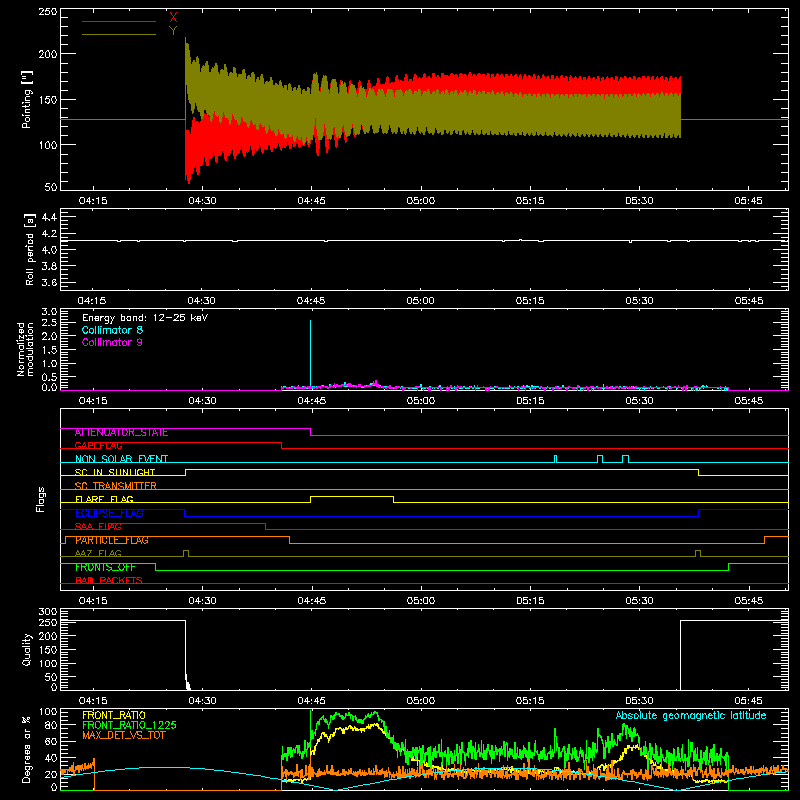The height and width of the screenshot is (800, 800).
Task: Click the FRONTS_OFF flag label
Action: (105, 567)
